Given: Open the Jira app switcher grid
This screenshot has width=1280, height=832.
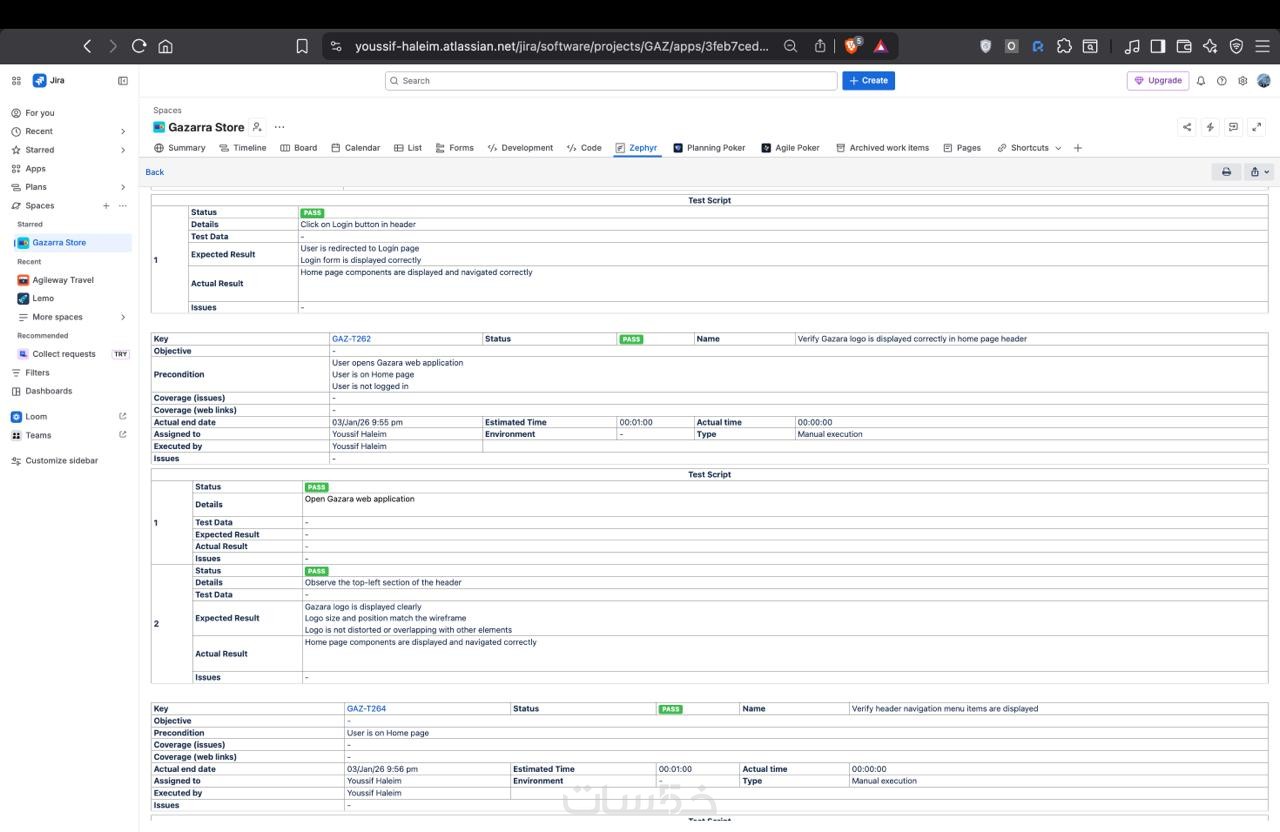Looking at the screenshot, I should pos(16,81).
